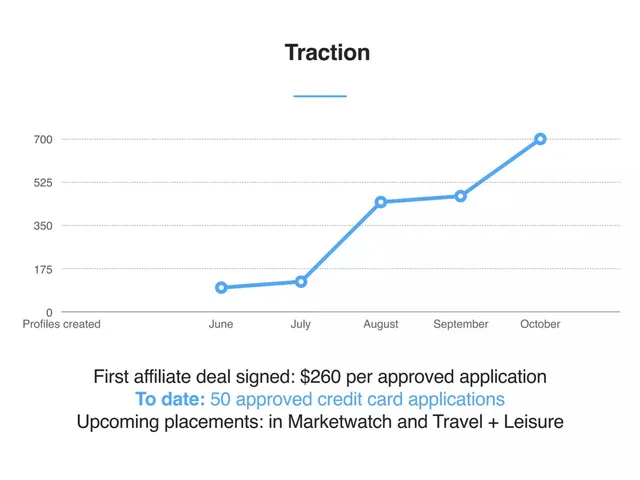Viewport: 640px width, 480px height.
Task: Click the August x-axis label
Action: click(x=381, y=324)
